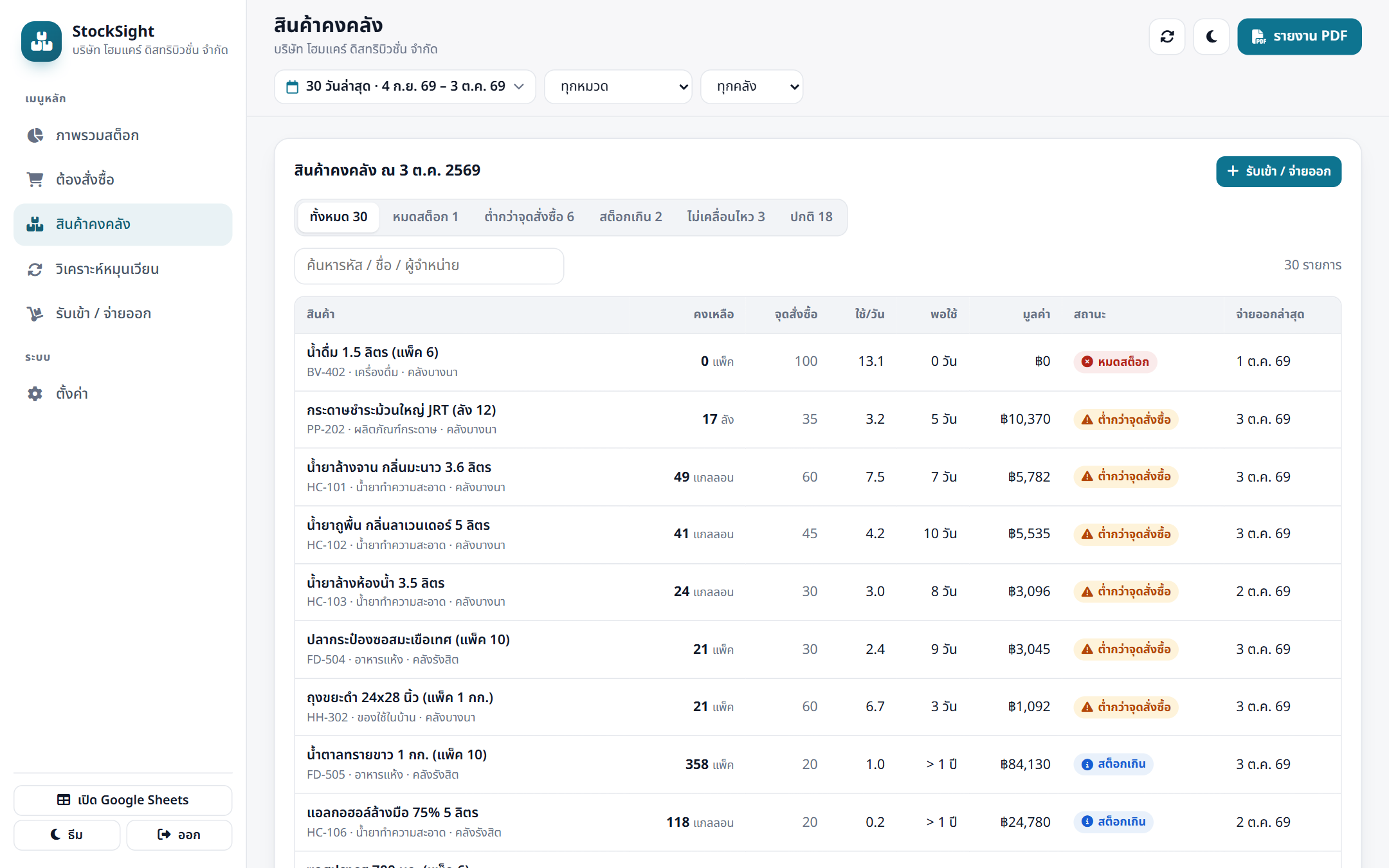Image resolution: width=1389 pixels, height=868 pixels.
Task: Open รับเข้า / จ่ายออก sidebar page
Action: (x=123, y=313)
